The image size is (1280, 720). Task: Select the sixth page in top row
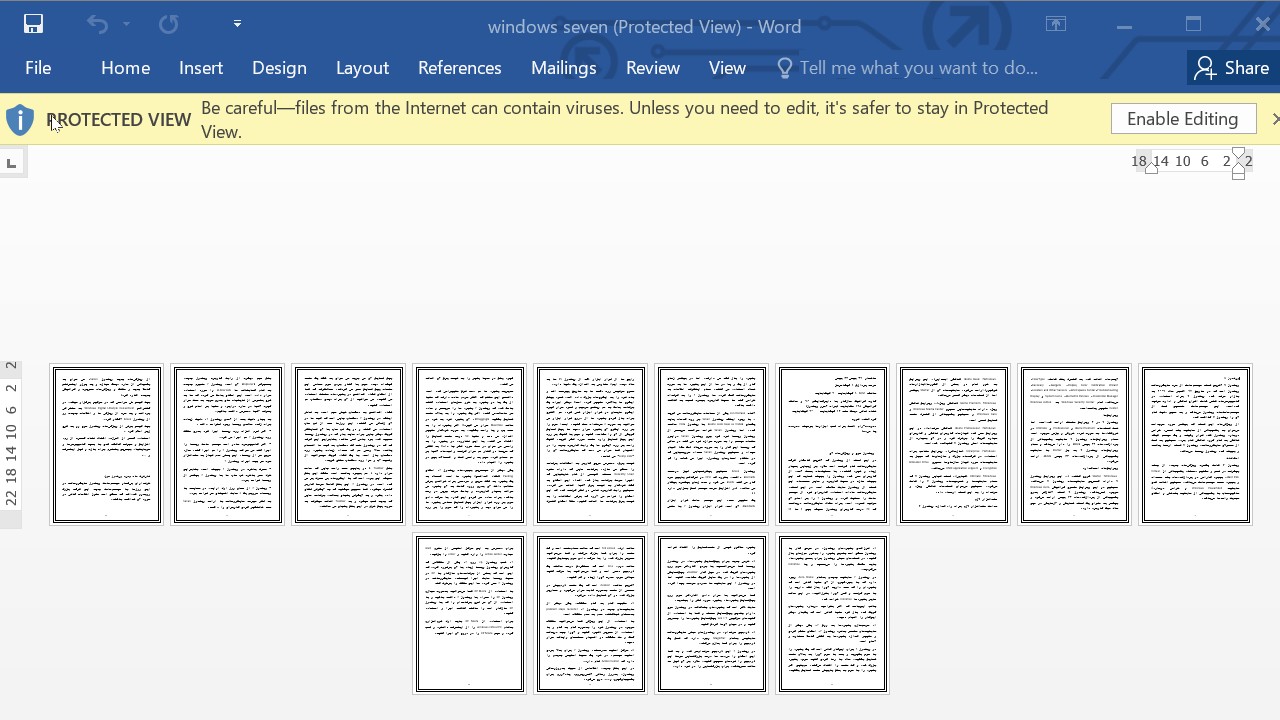[712, 445]
